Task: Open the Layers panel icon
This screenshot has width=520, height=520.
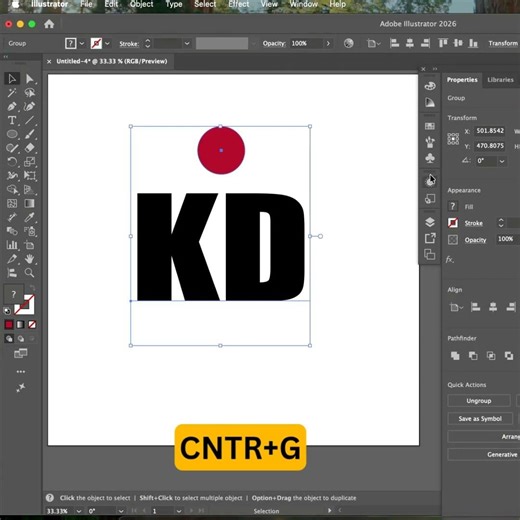Action: (x=430, y=222)
